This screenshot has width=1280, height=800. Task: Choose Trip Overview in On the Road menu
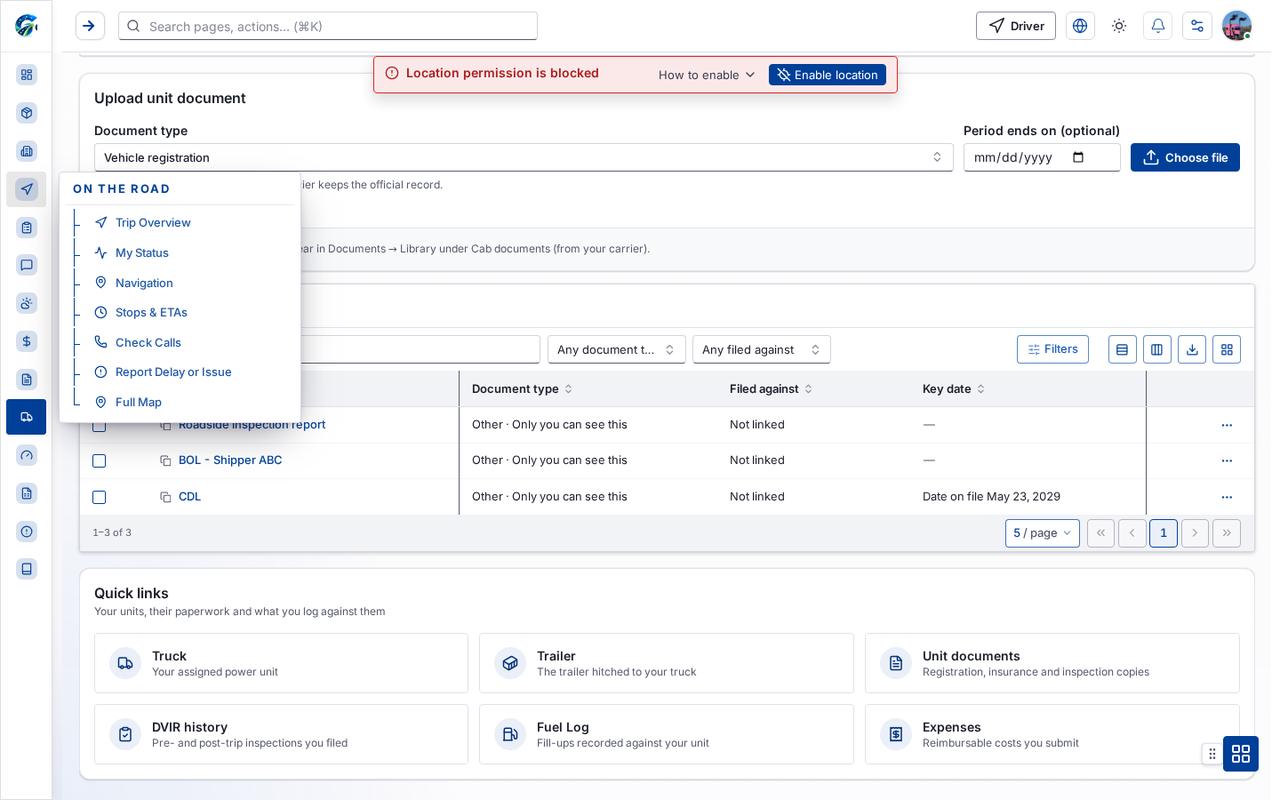tap(153, 223)
